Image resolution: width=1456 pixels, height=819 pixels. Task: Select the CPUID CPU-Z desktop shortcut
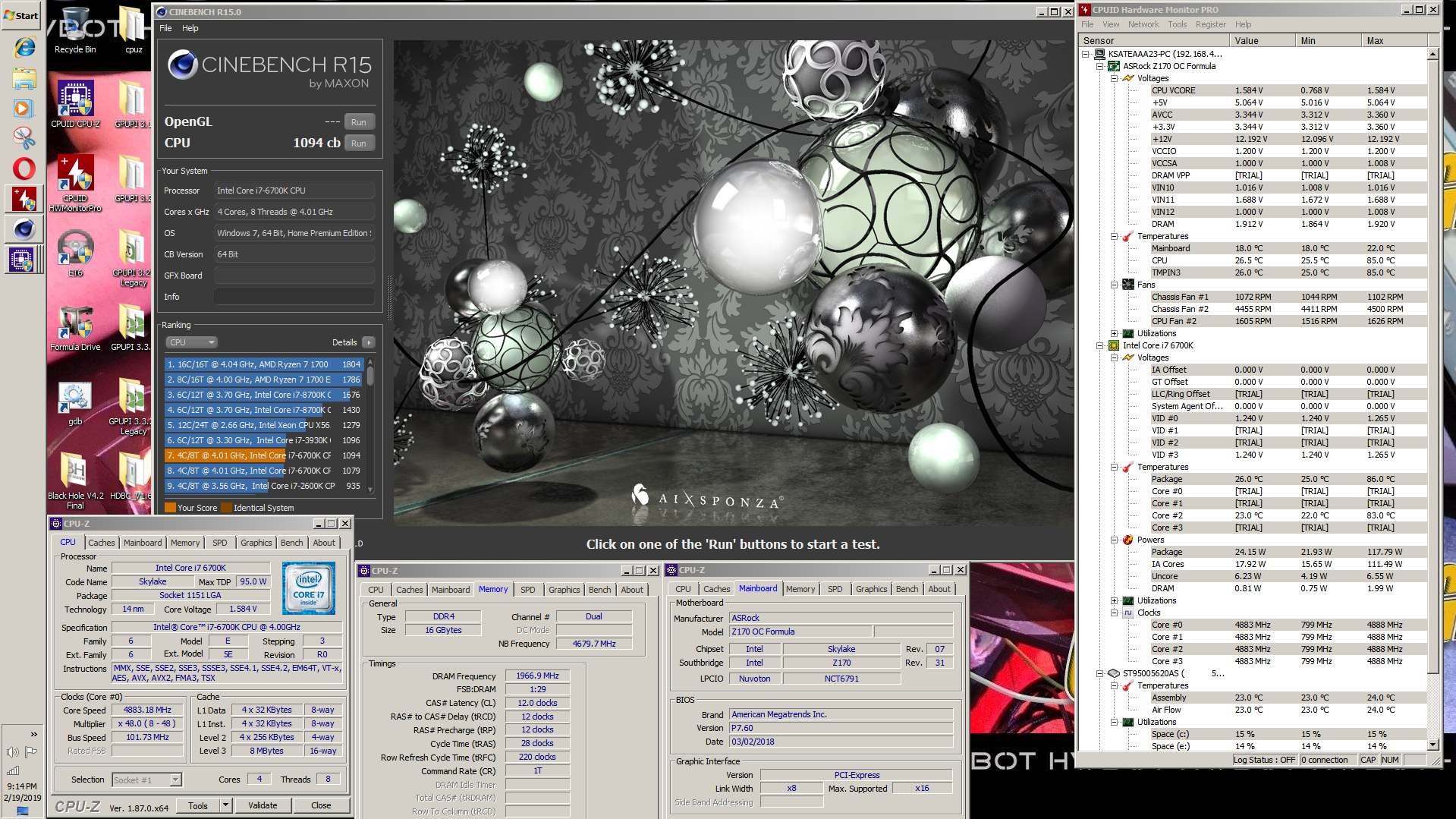(x=75, y=103)
